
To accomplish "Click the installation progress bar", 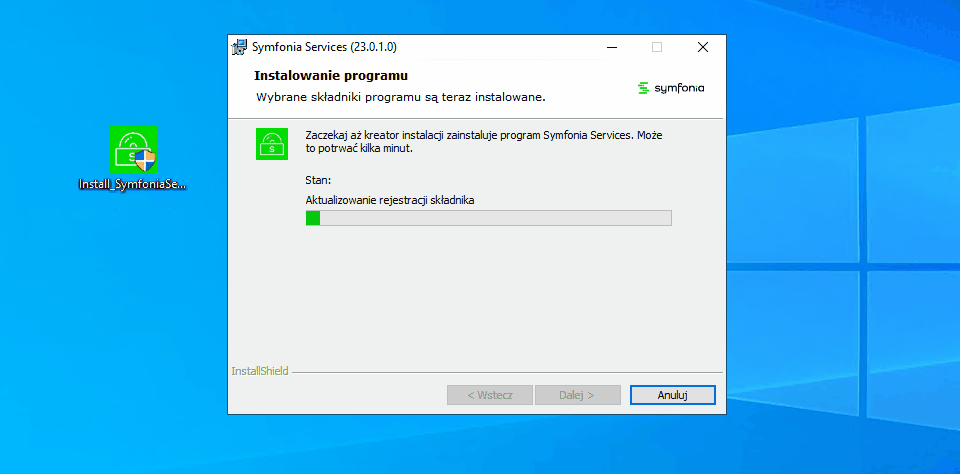I will click(x=489, y=218).
